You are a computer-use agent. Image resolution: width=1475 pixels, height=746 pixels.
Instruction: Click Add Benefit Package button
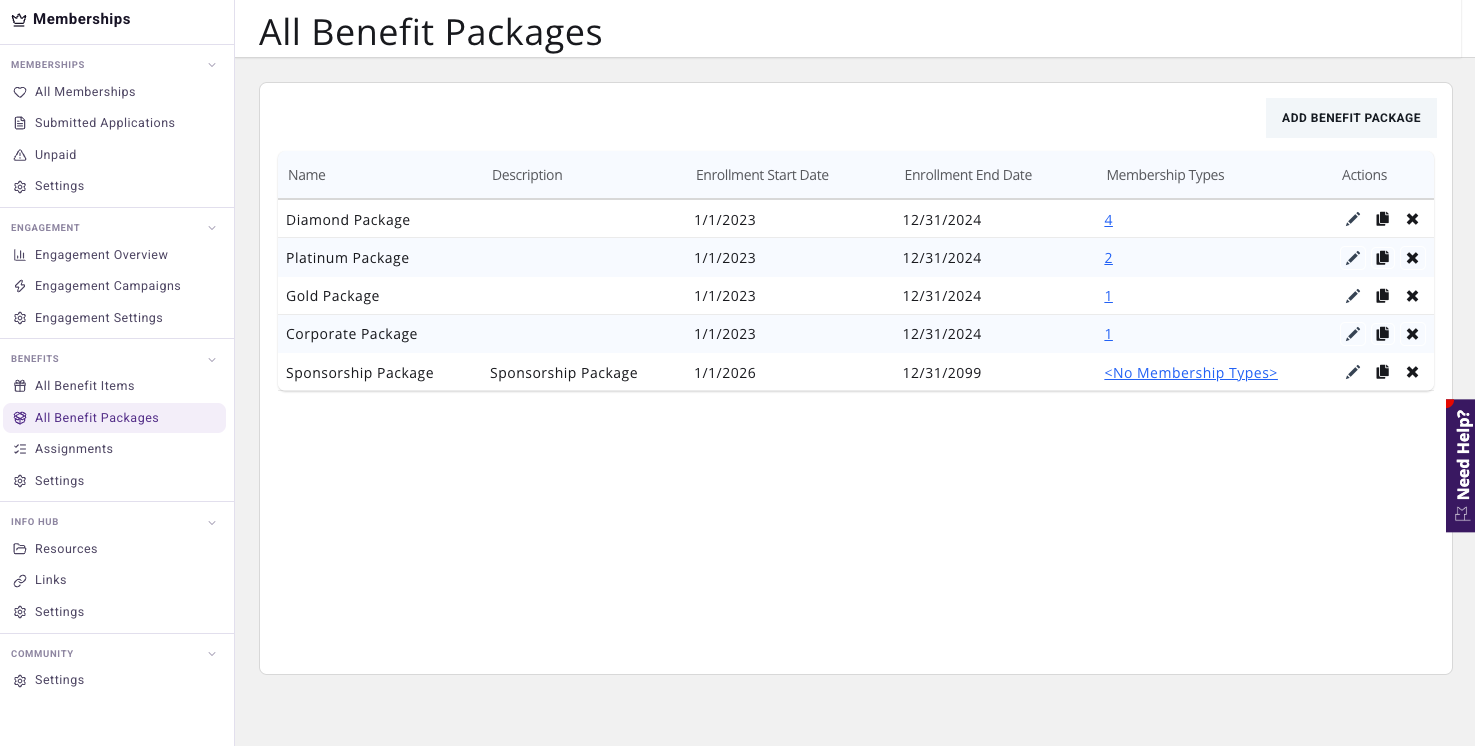[x=1351, y=118]
